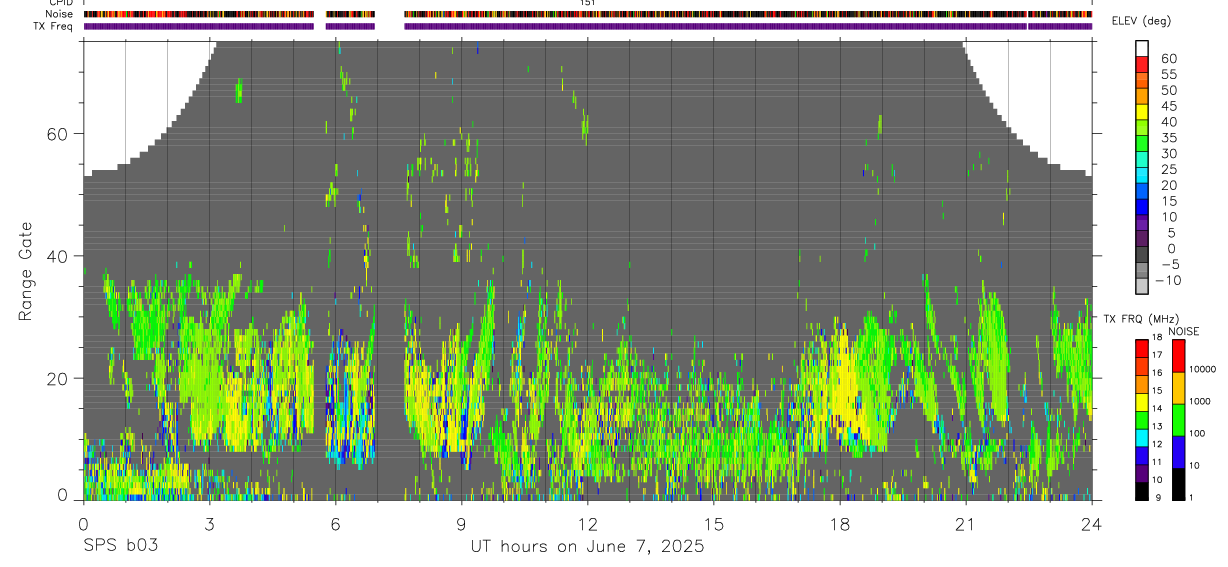Click the "100" label on NOISE legend

pos(1198,434)
